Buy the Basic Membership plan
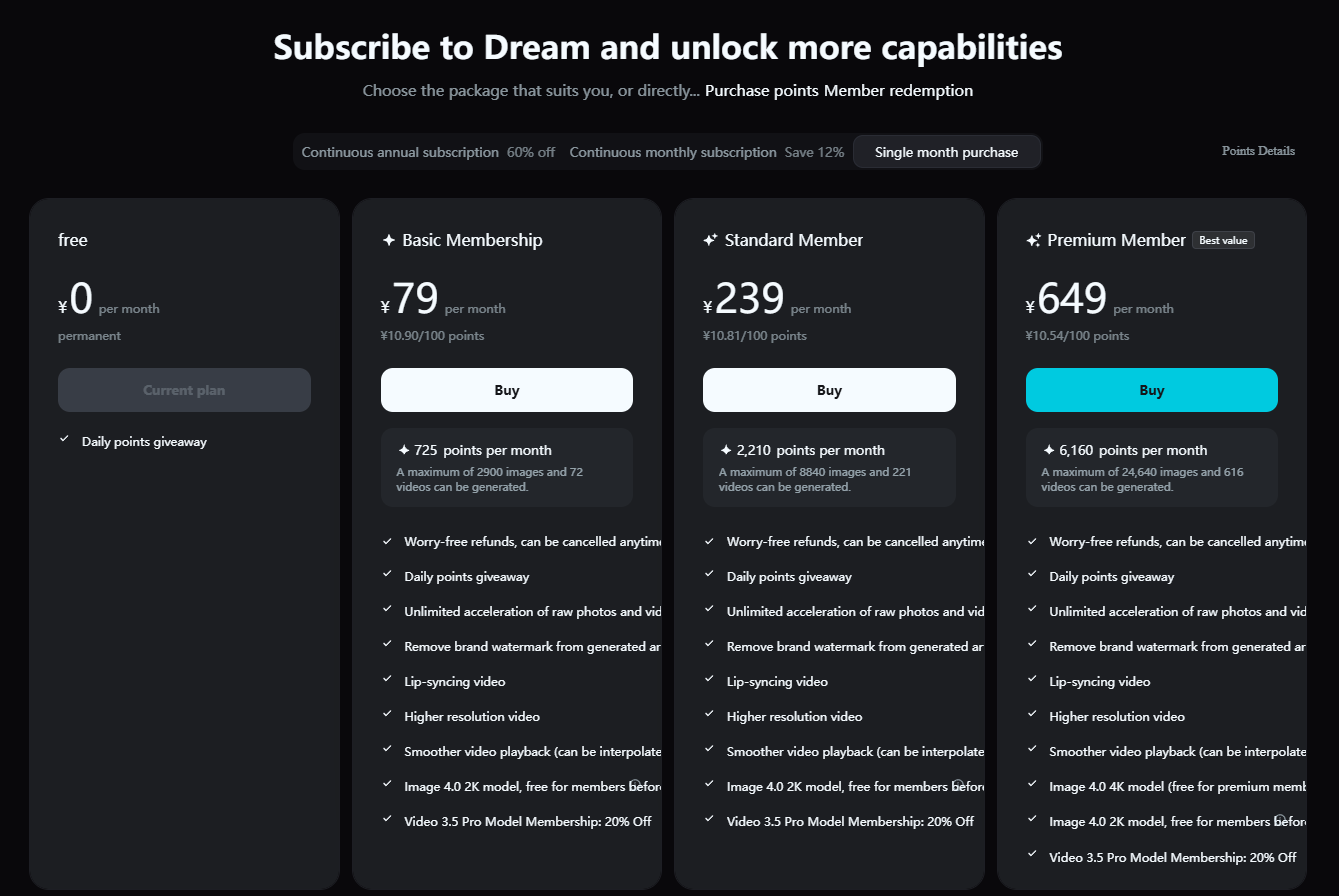Screen dimensions: 1339x896 (x=506, y=390)
